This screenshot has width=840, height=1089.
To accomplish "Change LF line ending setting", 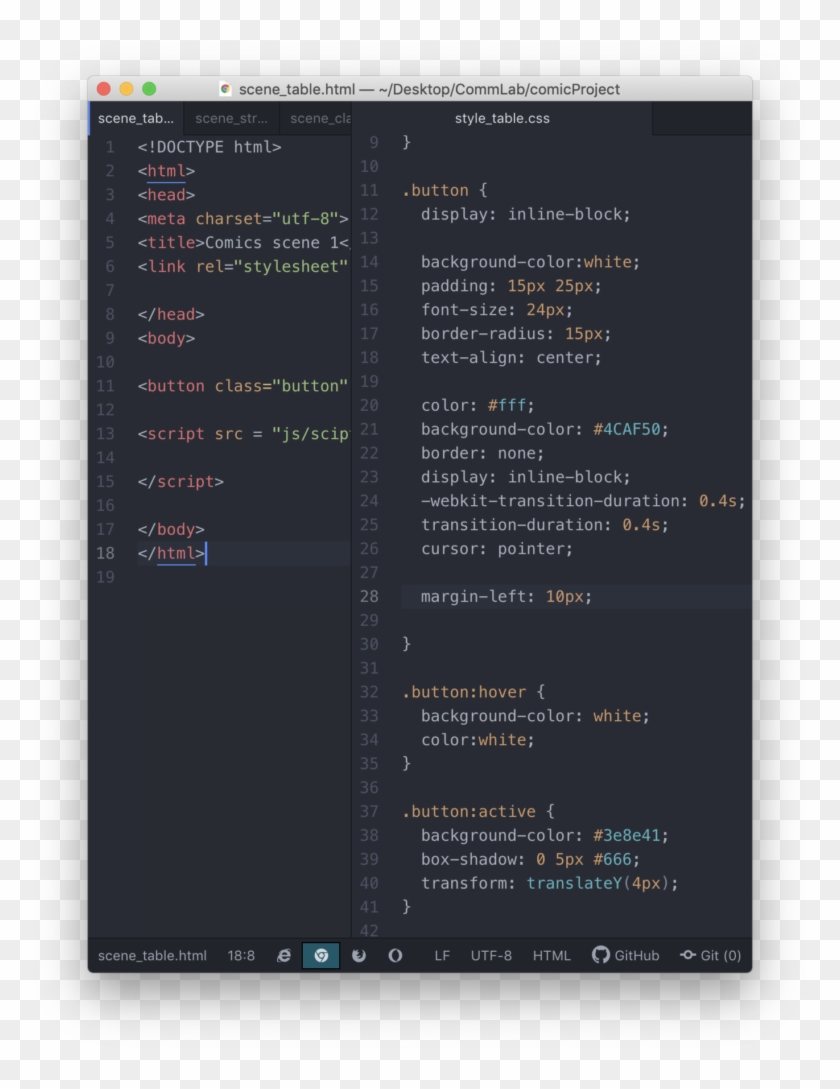I will click(x=442, y=955).
